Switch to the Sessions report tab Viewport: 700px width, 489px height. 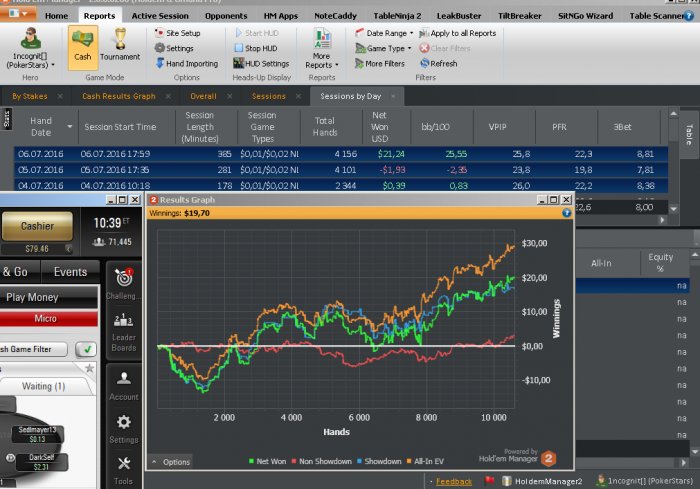[268, 96]
